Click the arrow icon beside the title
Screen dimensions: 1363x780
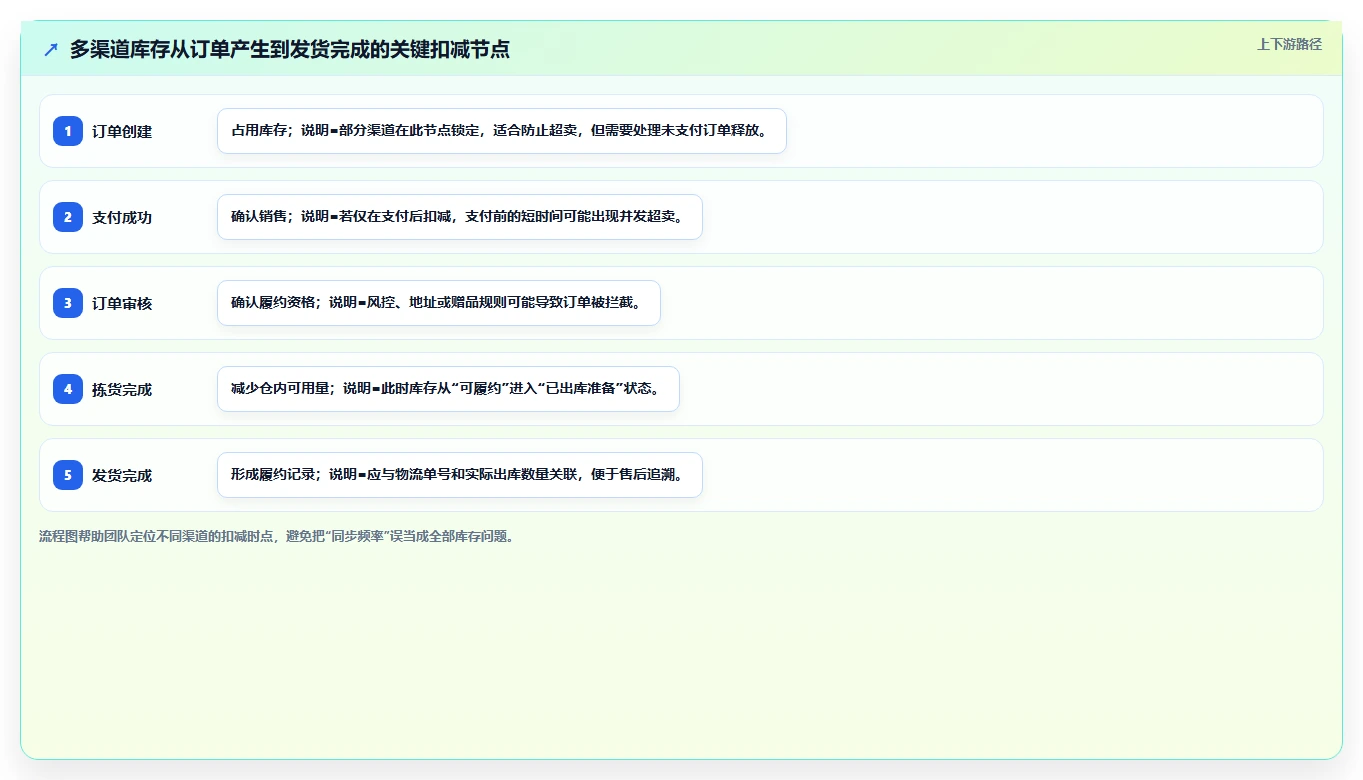tap(51, 49)
